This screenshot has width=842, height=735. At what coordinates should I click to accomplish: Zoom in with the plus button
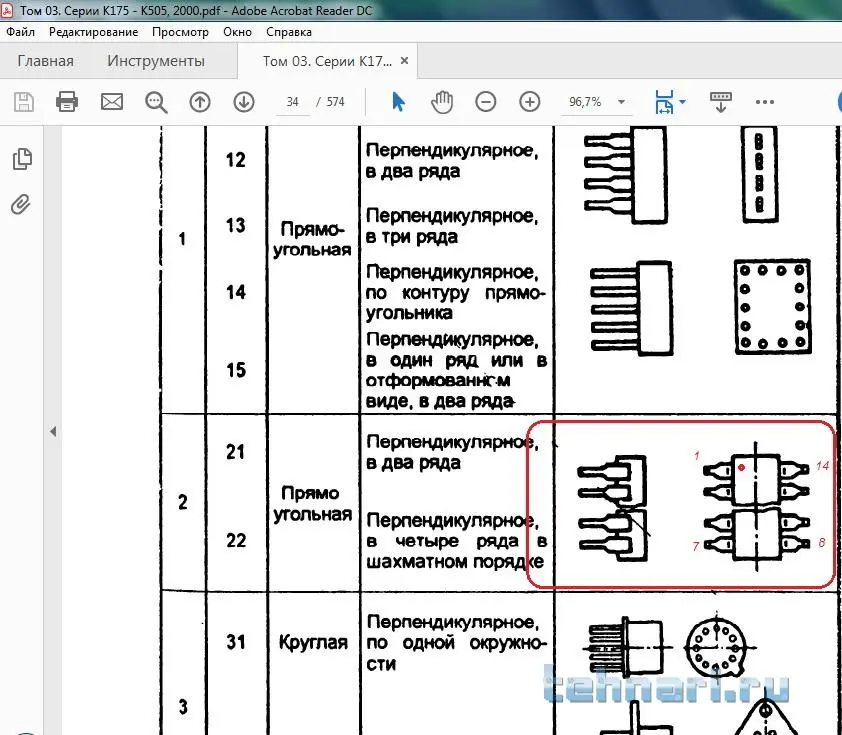click(529, 101)
